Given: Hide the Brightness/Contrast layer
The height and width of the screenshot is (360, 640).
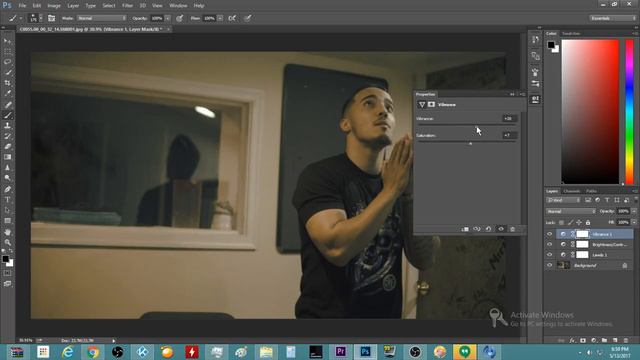Looking at the screenshot, I should point(549,244).
